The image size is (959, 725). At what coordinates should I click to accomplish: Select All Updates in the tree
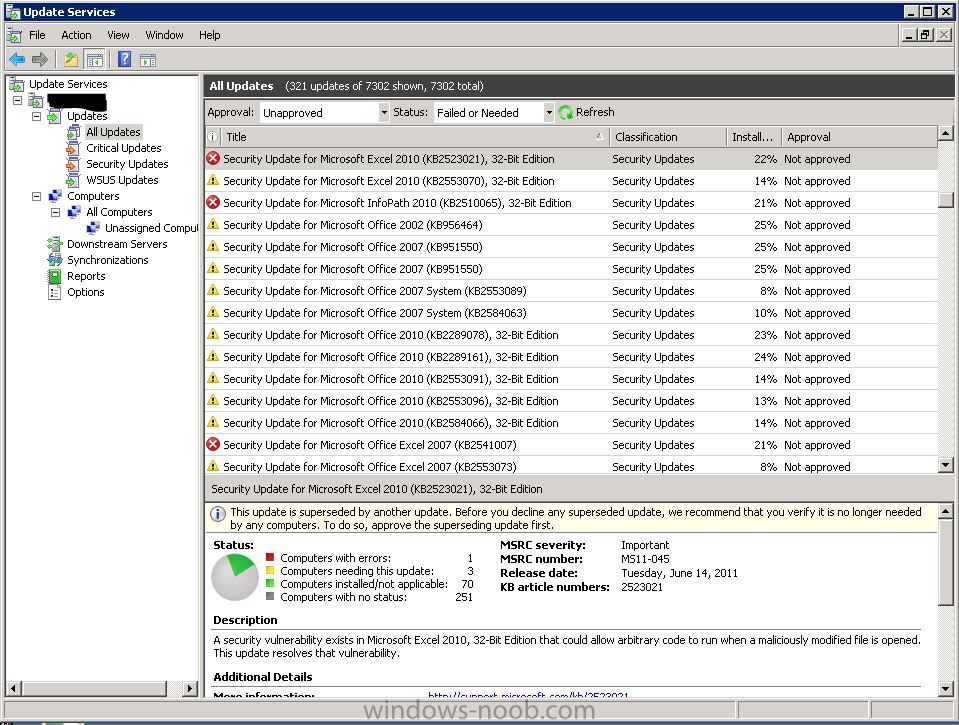click(113, 132)
